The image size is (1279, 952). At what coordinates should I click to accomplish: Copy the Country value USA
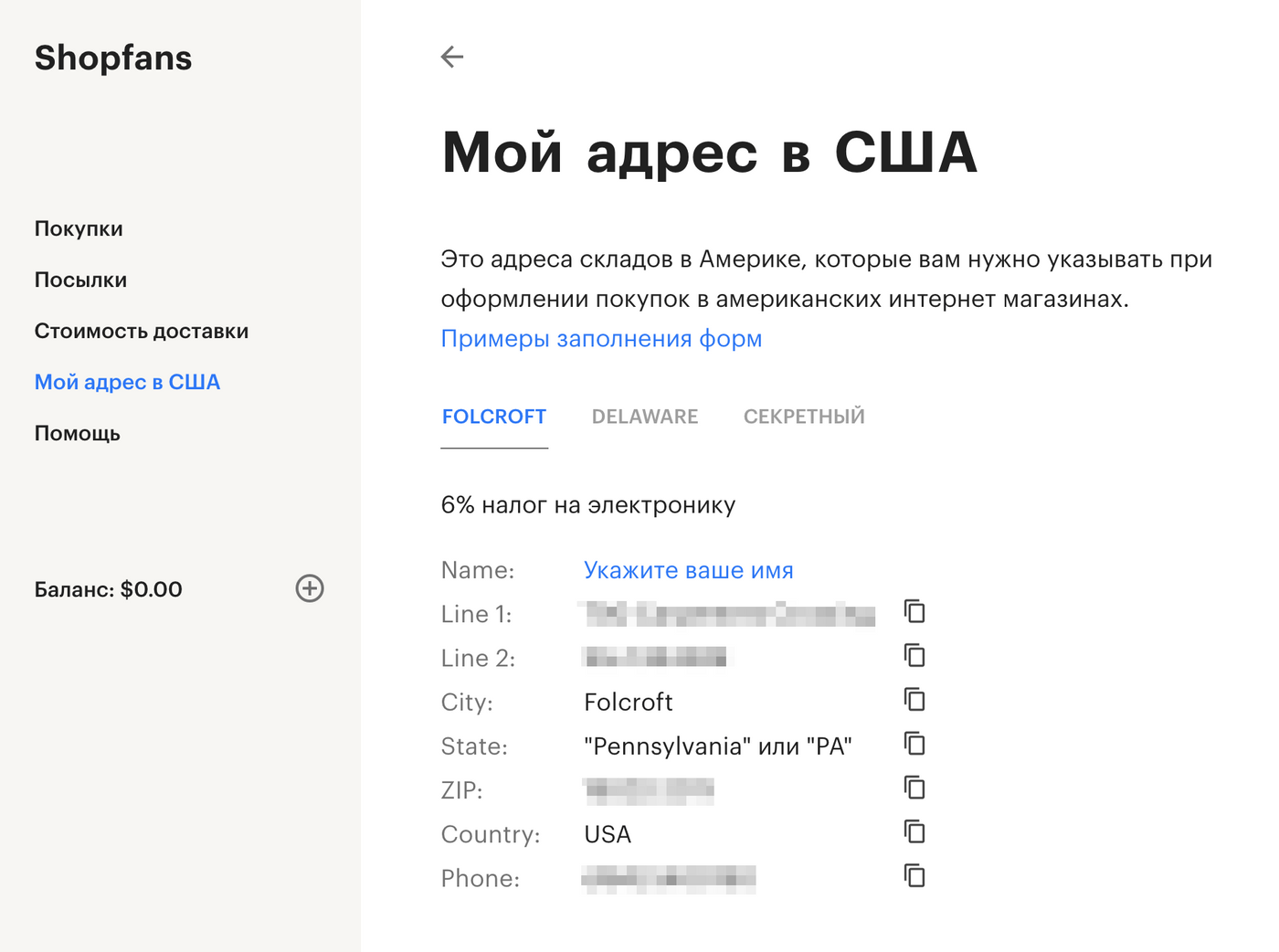pyautogui.click(x=914, y=831)
